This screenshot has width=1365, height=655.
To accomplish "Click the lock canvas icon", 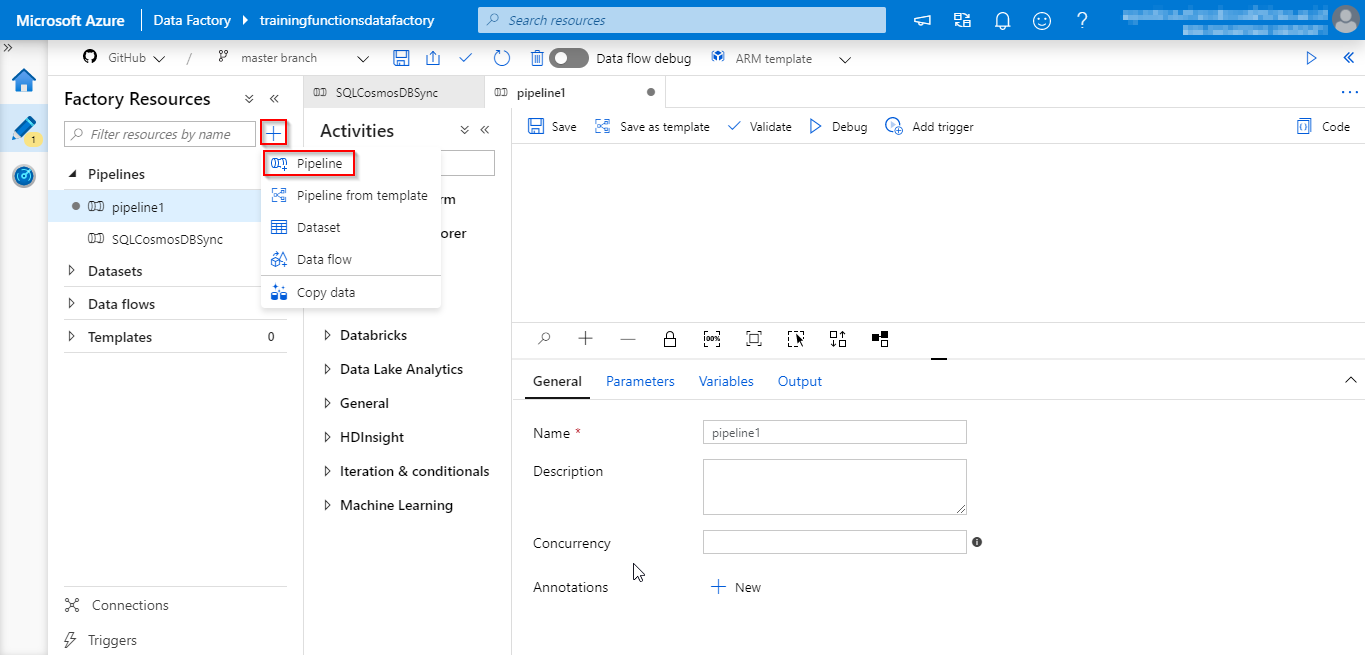I will click(x=670, y=338).
